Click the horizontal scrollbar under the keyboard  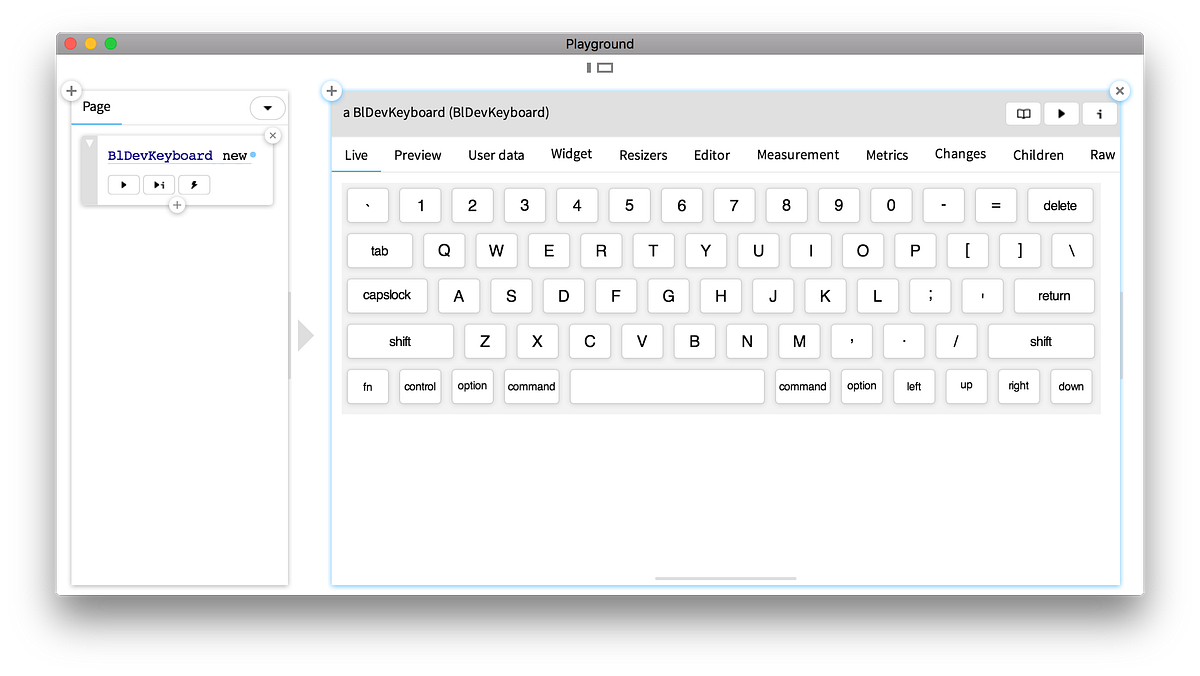pyautogui.click(x=725, y=578)
